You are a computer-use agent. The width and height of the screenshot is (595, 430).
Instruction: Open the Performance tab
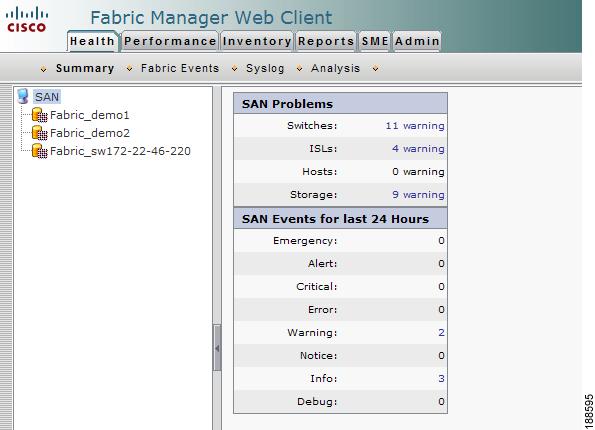[x=170, y=41]
